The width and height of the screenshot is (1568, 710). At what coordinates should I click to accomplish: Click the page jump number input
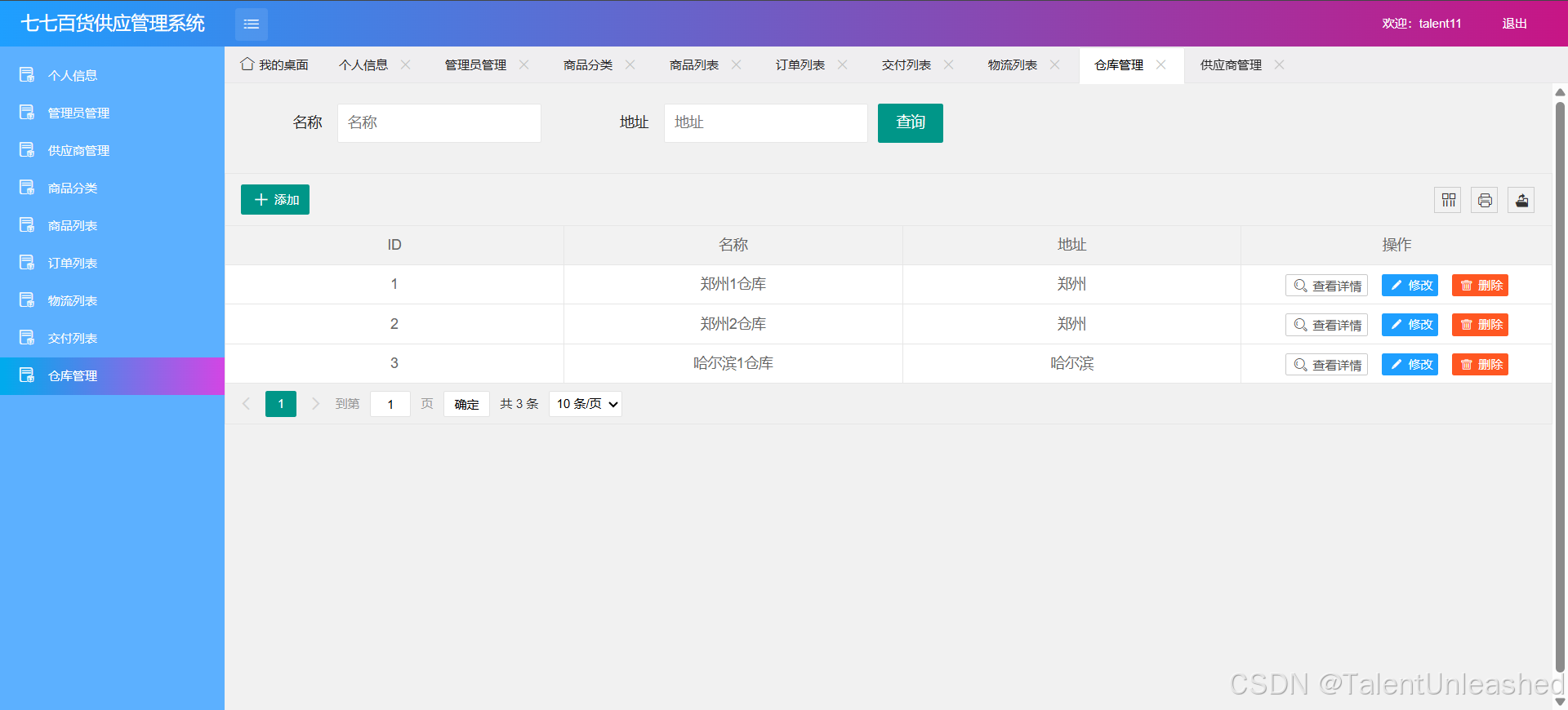(x=390, y=404)
